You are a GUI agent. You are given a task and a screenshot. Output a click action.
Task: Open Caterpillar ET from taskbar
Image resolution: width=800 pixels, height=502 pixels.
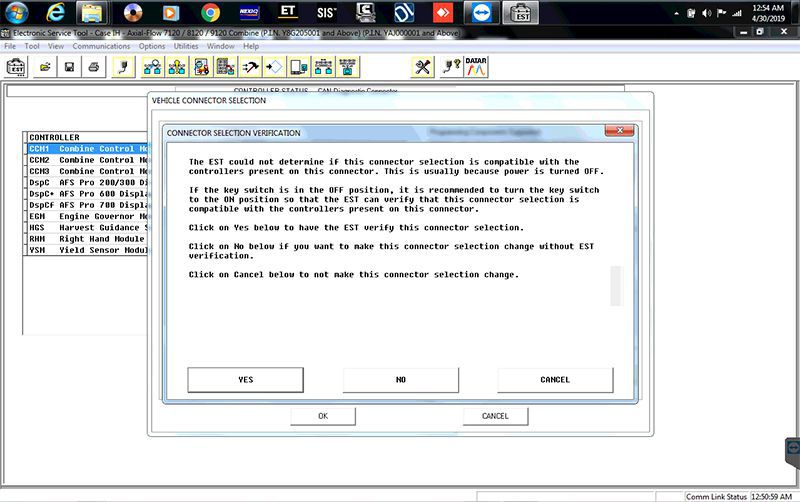pyautogui.click(x=288, y=13)
